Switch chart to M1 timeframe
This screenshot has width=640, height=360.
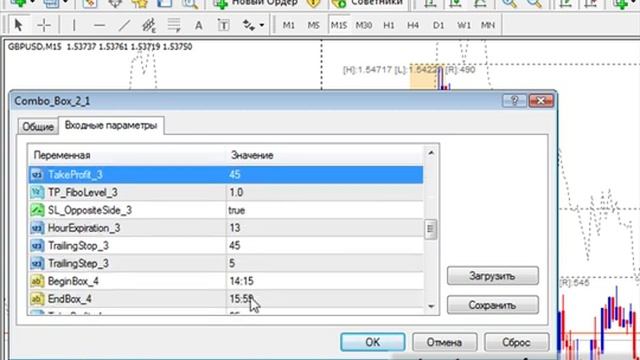pos(289,25)
